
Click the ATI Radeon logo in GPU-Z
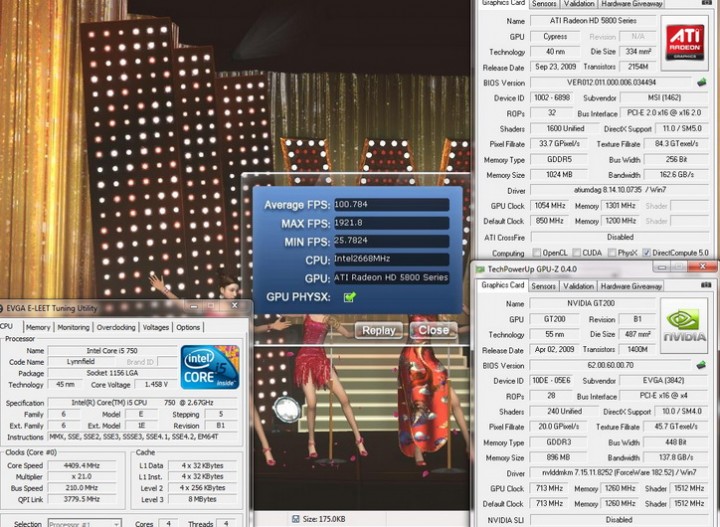pos(685,43)
